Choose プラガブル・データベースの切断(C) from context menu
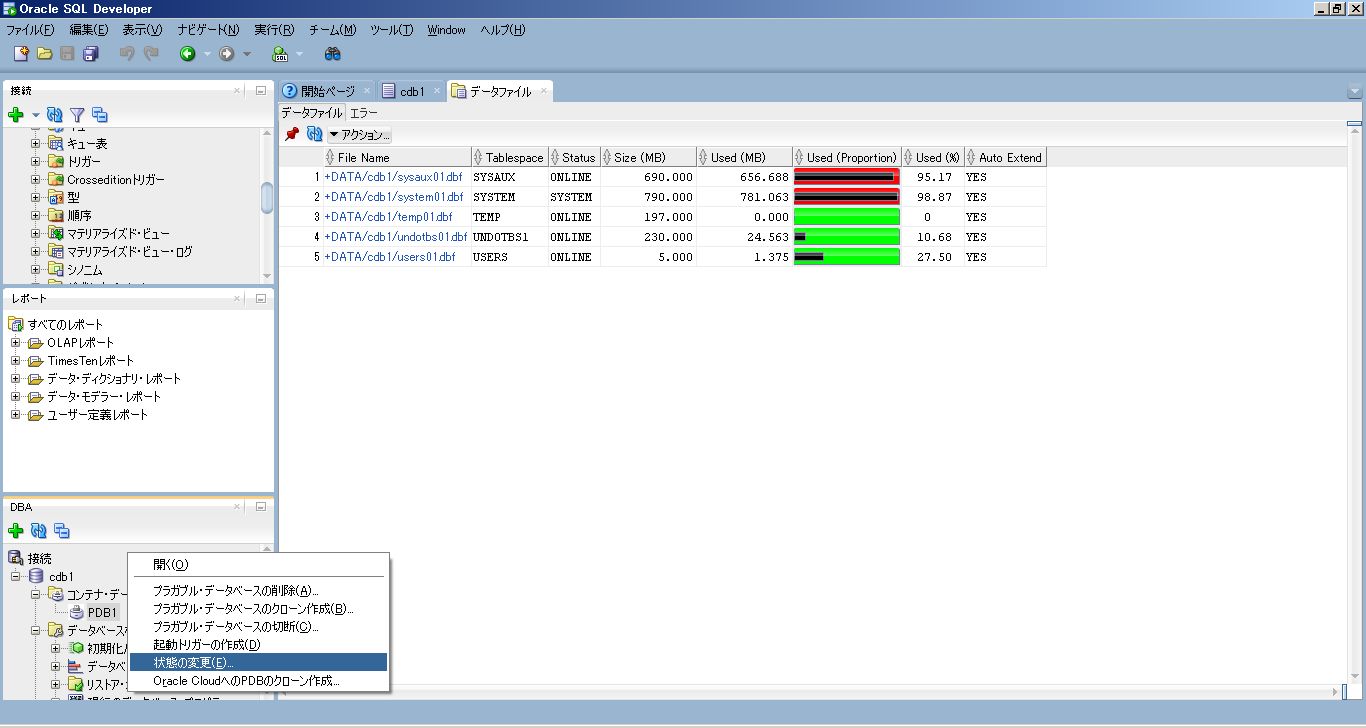The width and height of the screenshot is (1366, 728). [x=258, y=626]
